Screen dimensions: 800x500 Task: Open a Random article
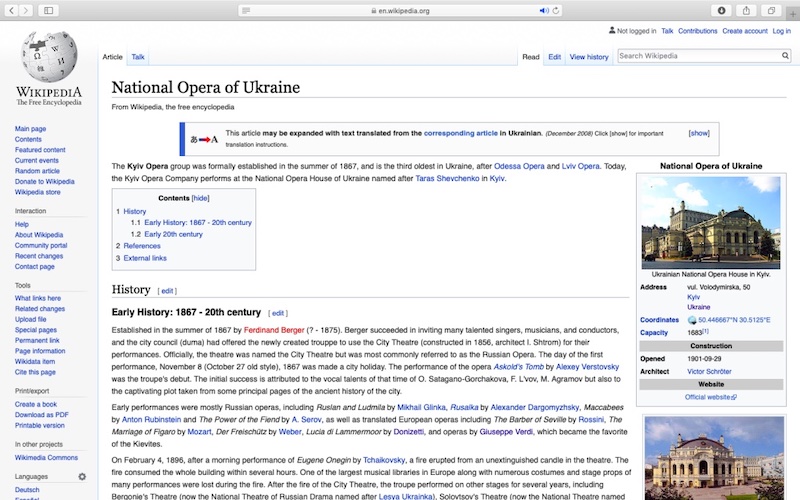37,171
